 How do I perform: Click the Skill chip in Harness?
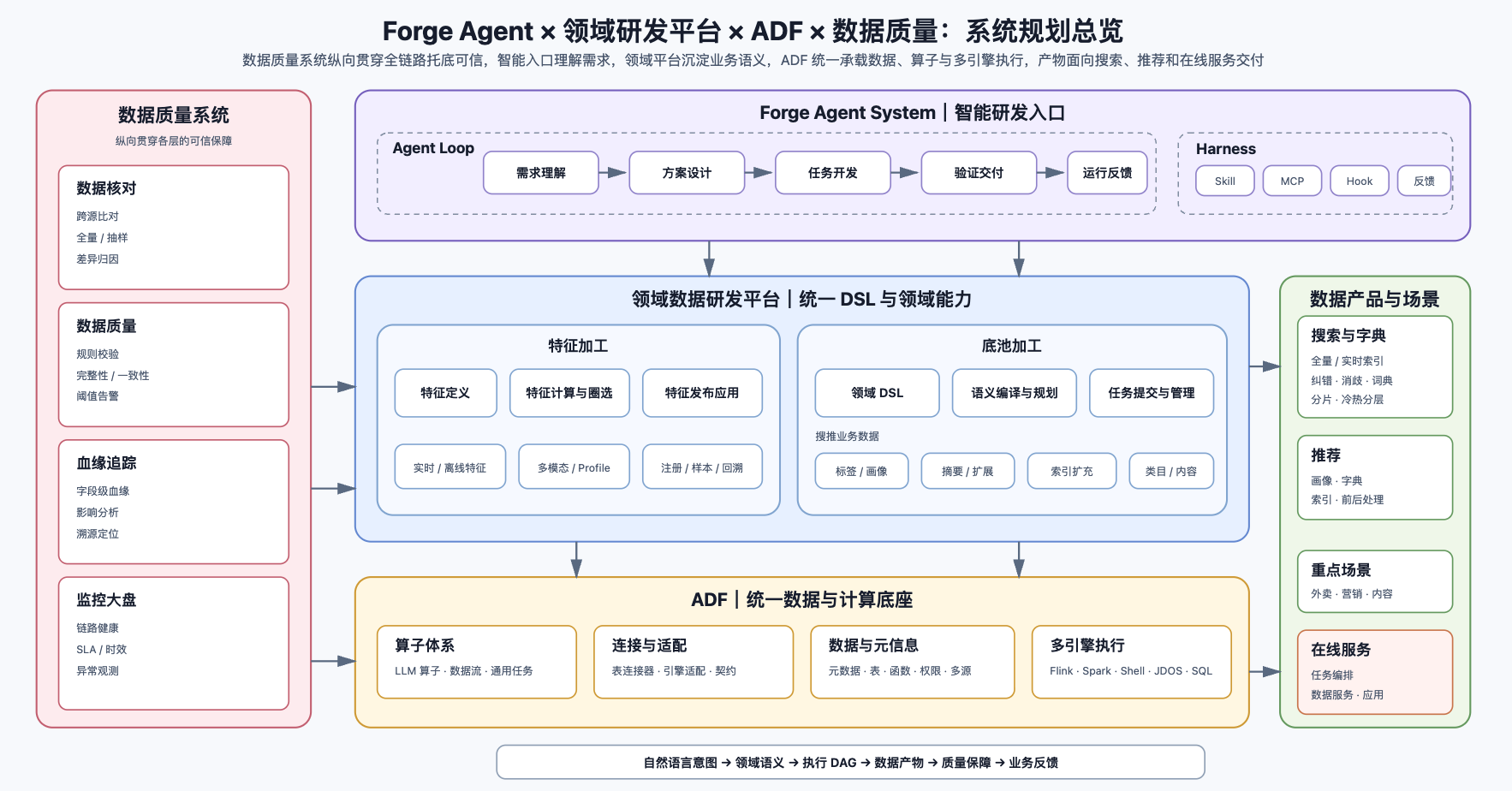(x=1225, y=181)
